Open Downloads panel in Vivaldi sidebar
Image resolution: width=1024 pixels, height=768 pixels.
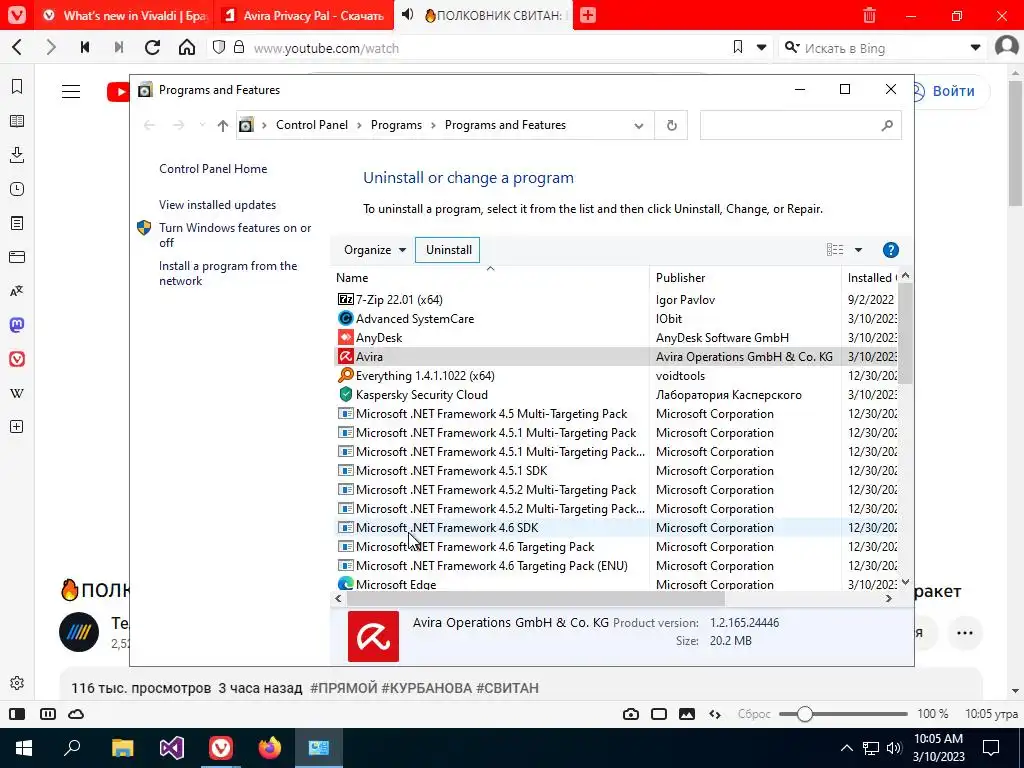pyautogui.click(x=17, y=155)
